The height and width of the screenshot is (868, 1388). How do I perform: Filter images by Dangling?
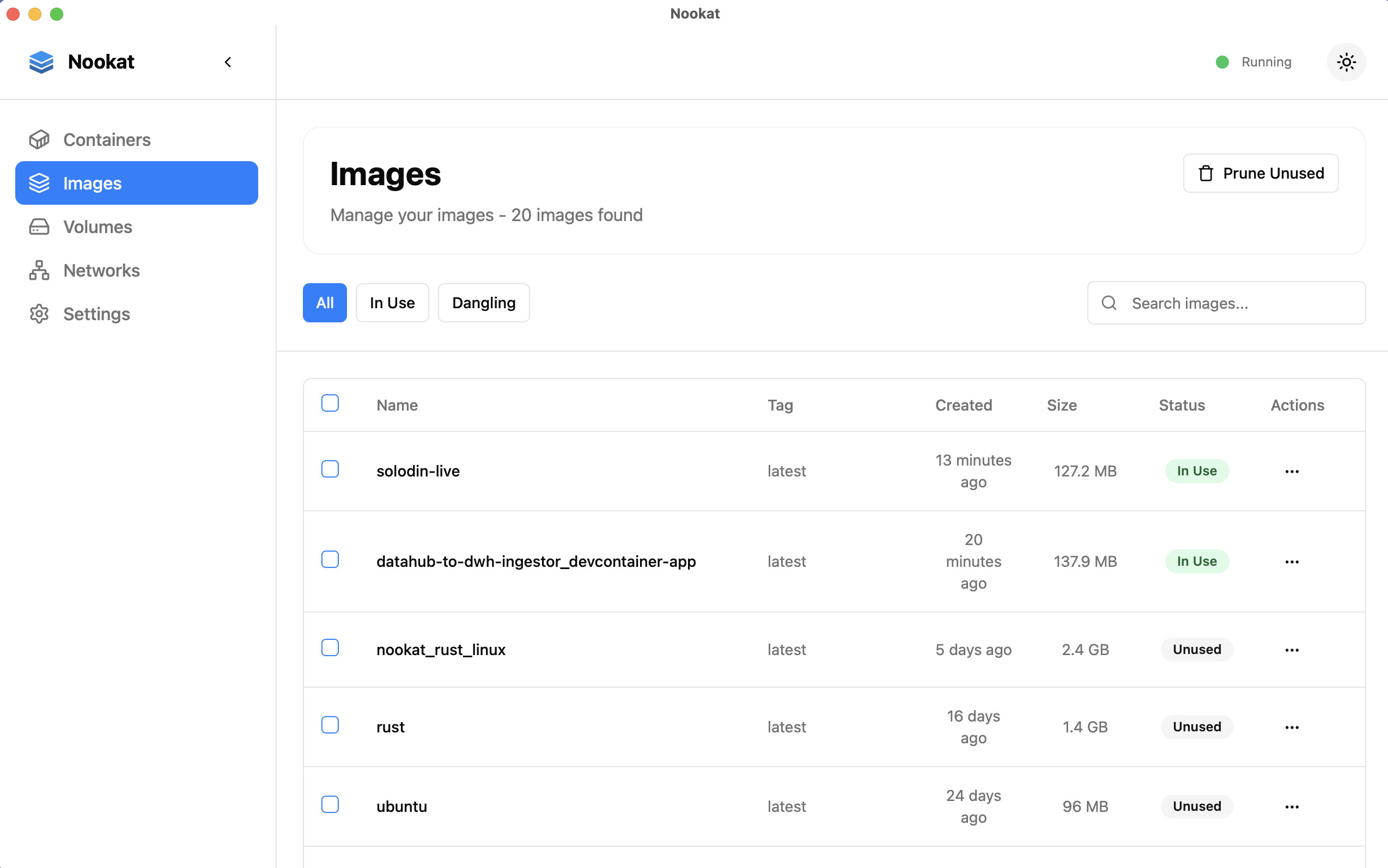(x=484, y=303)
